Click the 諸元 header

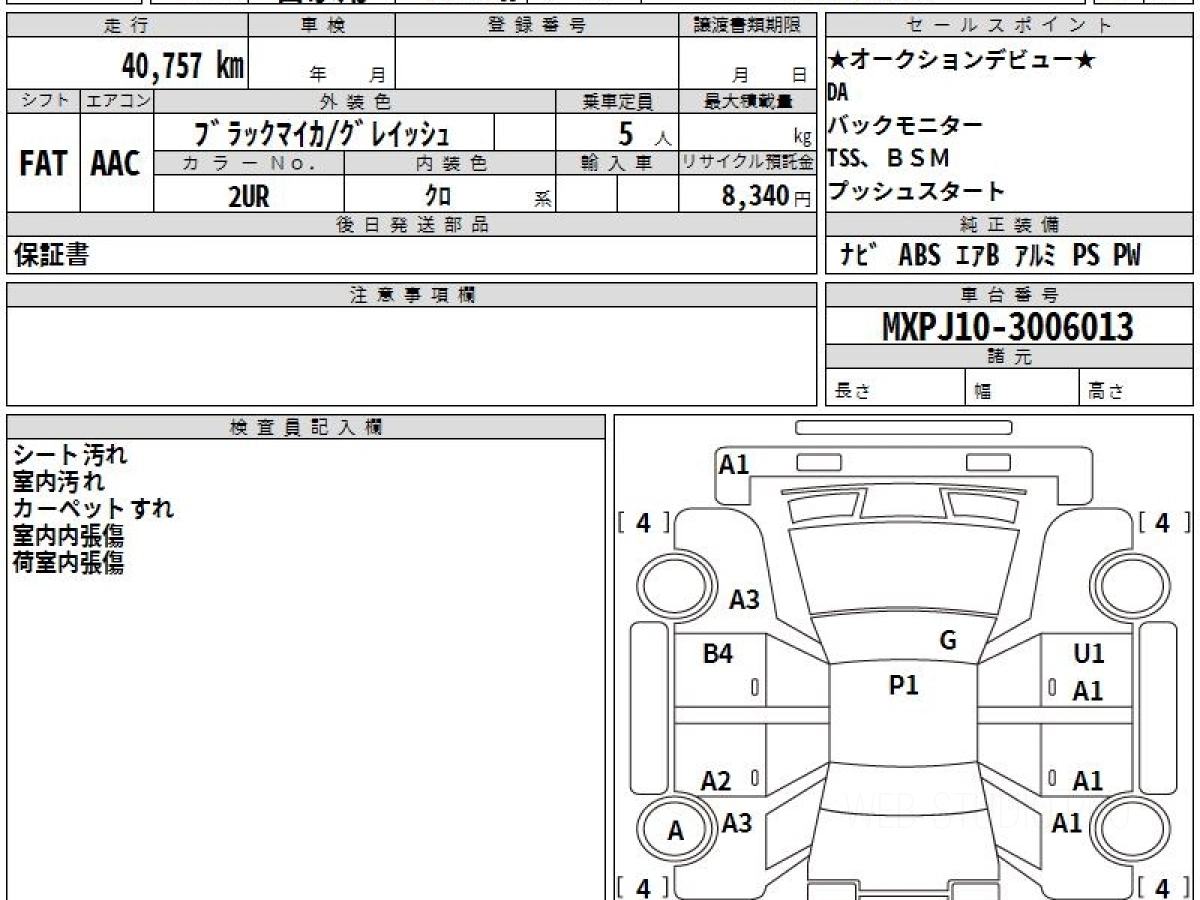1009,357
